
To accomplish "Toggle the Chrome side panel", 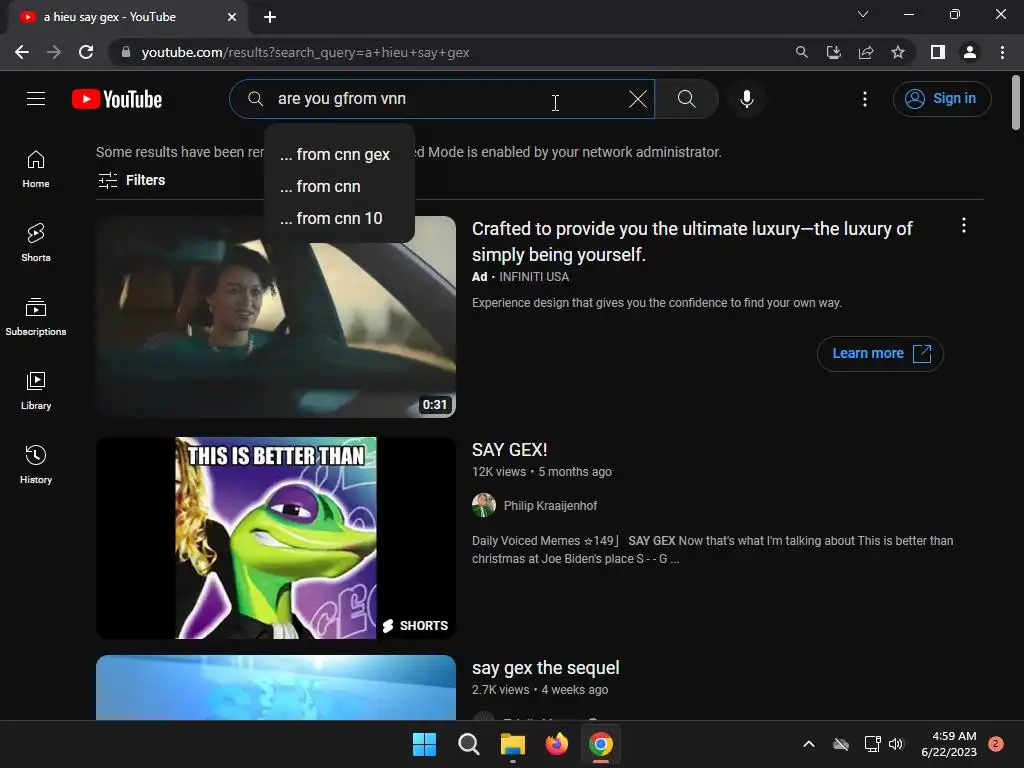I will point(938,52).
